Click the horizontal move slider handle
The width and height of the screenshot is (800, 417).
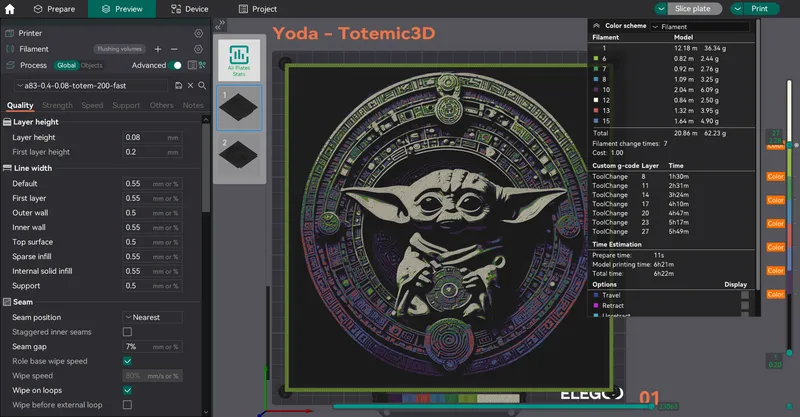(651, 406)
